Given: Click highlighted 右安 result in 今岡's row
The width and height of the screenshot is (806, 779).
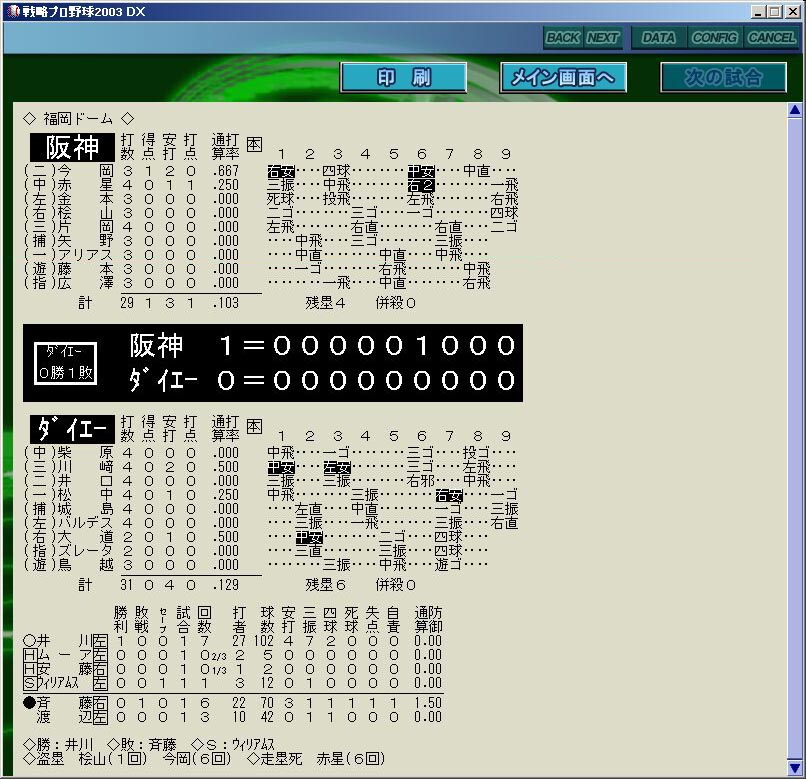Looking at the screenshot, I should coord(281,171).
